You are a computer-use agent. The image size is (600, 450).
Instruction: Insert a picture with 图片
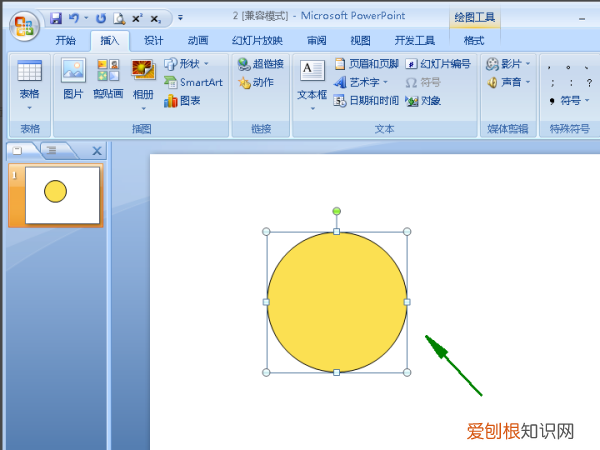[73, 78]
